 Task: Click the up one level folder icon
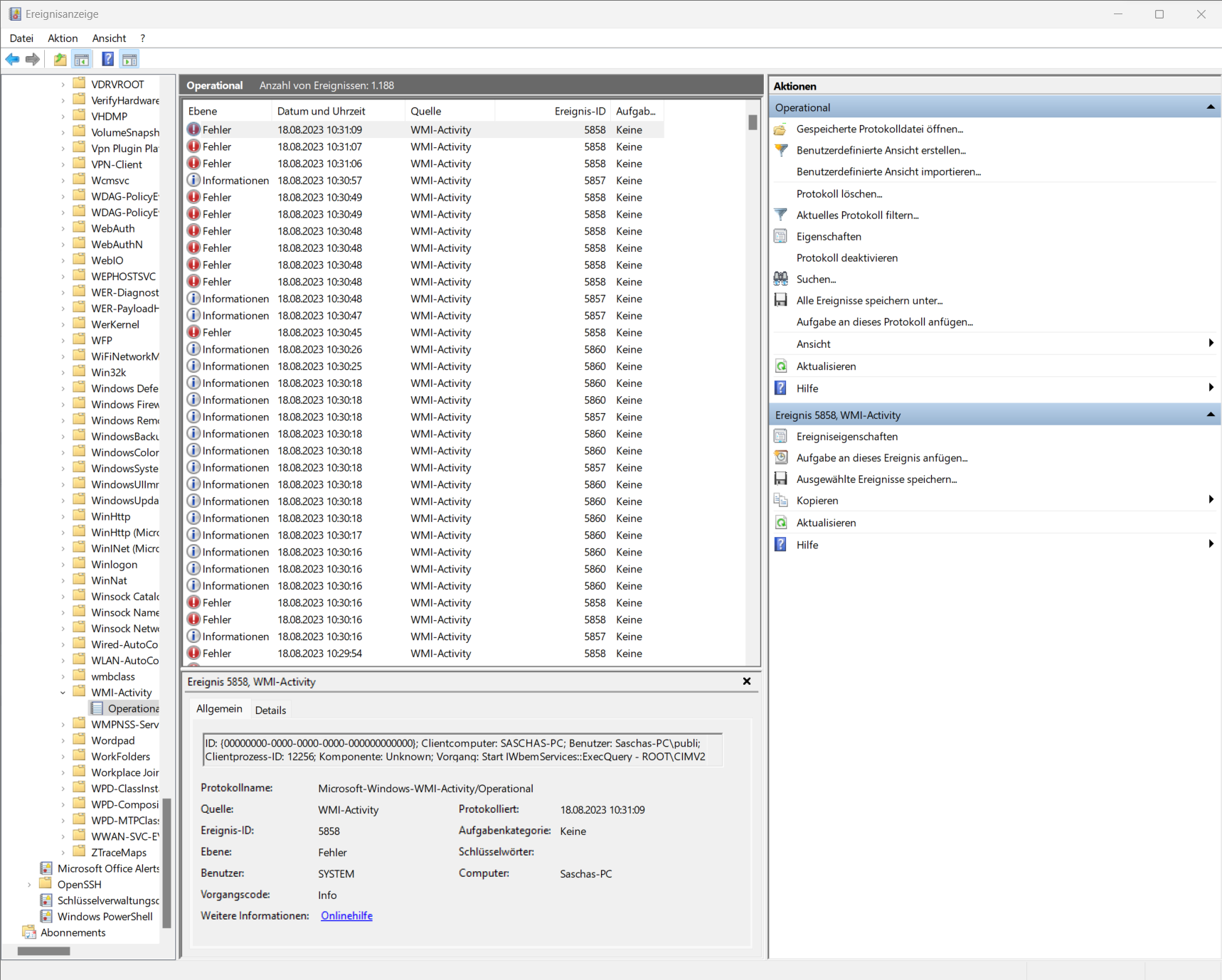tap(60, 60)
